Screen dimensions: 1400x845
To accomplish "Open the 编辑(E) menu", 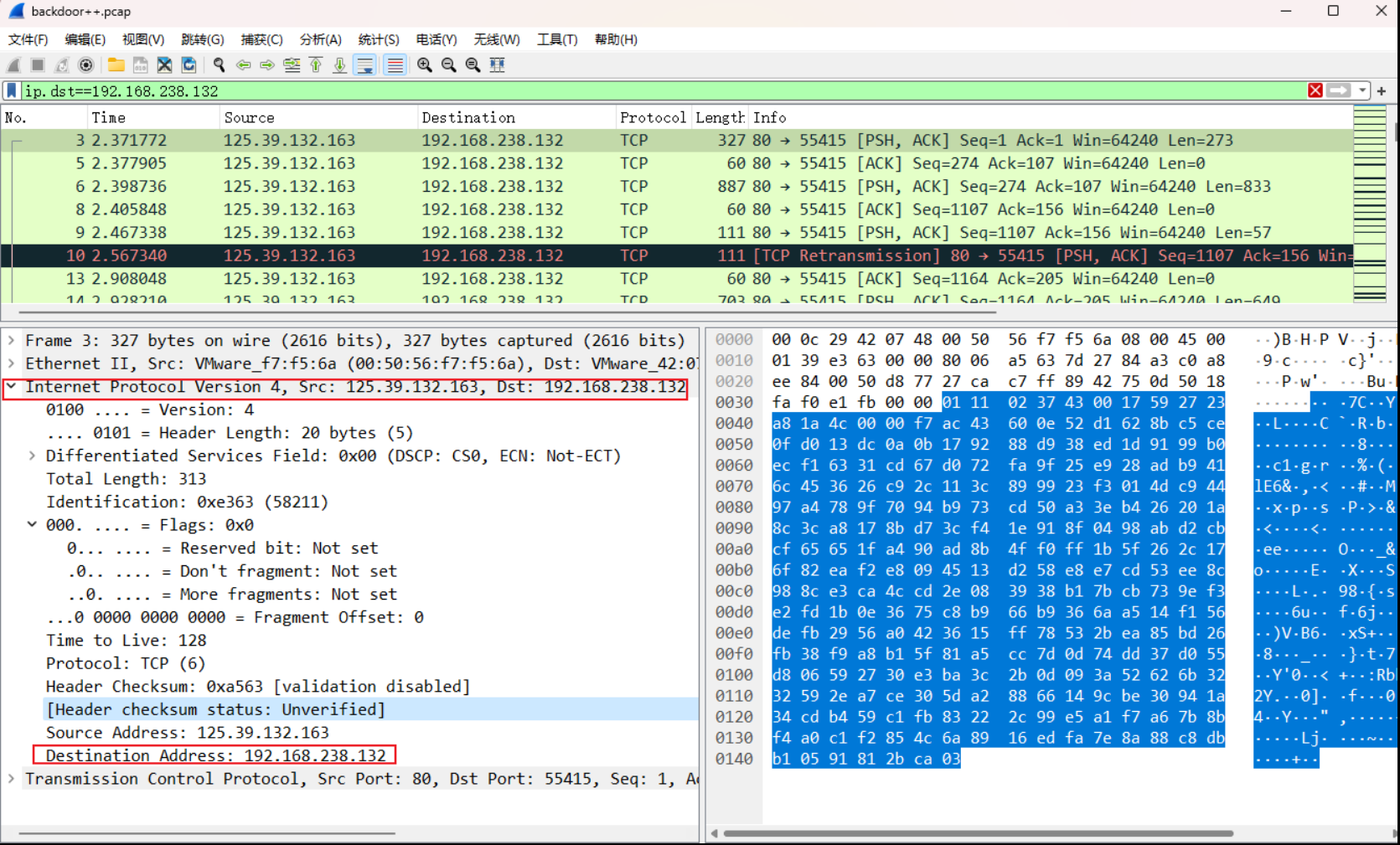I will point(85,39).
